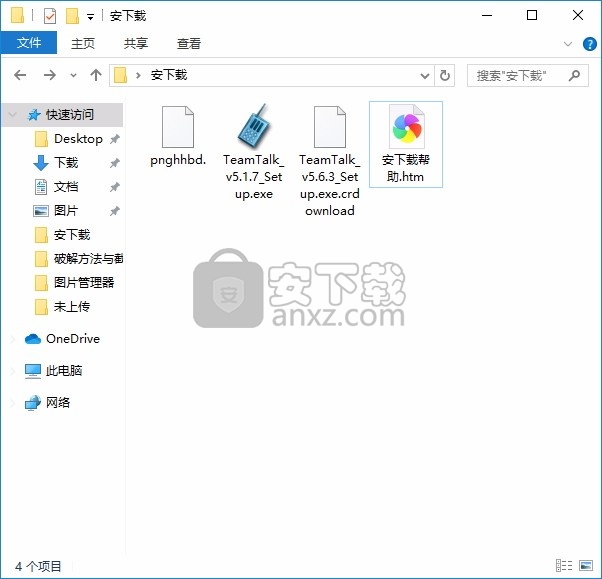Go forward with the right arrow

pyautogui.click(x=50, y=75)
